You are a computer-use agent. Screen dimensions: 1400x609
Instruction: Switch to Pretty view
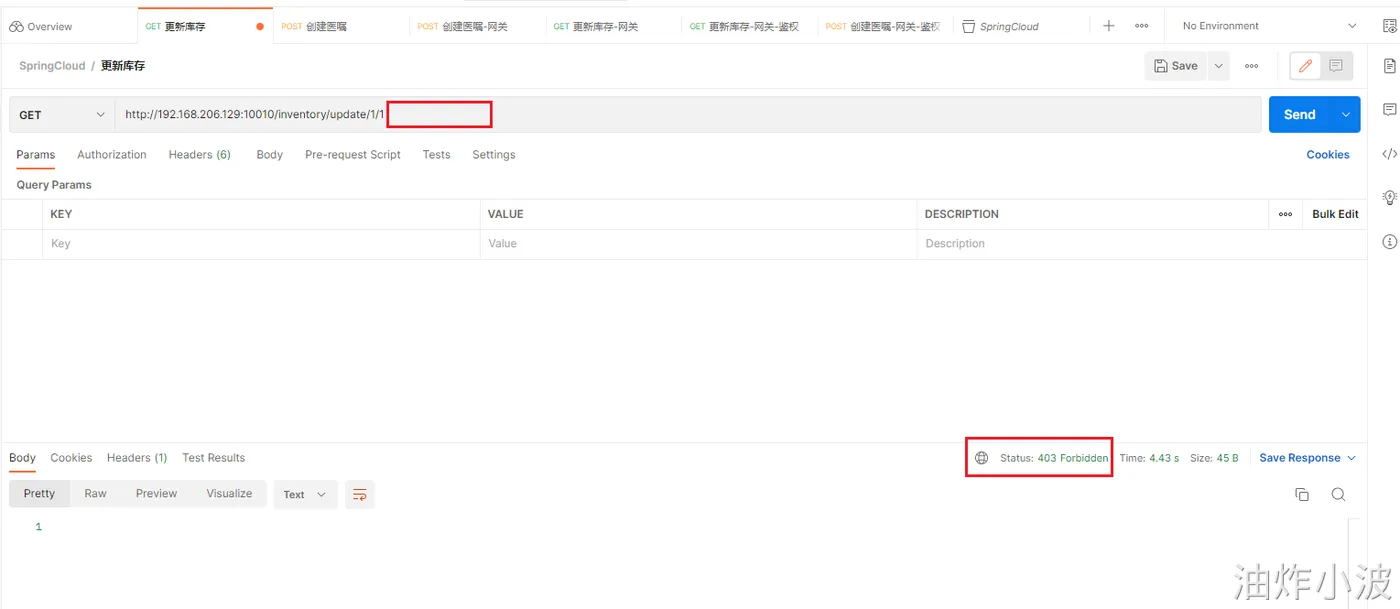pyautogui.click(x=39, y=494)
